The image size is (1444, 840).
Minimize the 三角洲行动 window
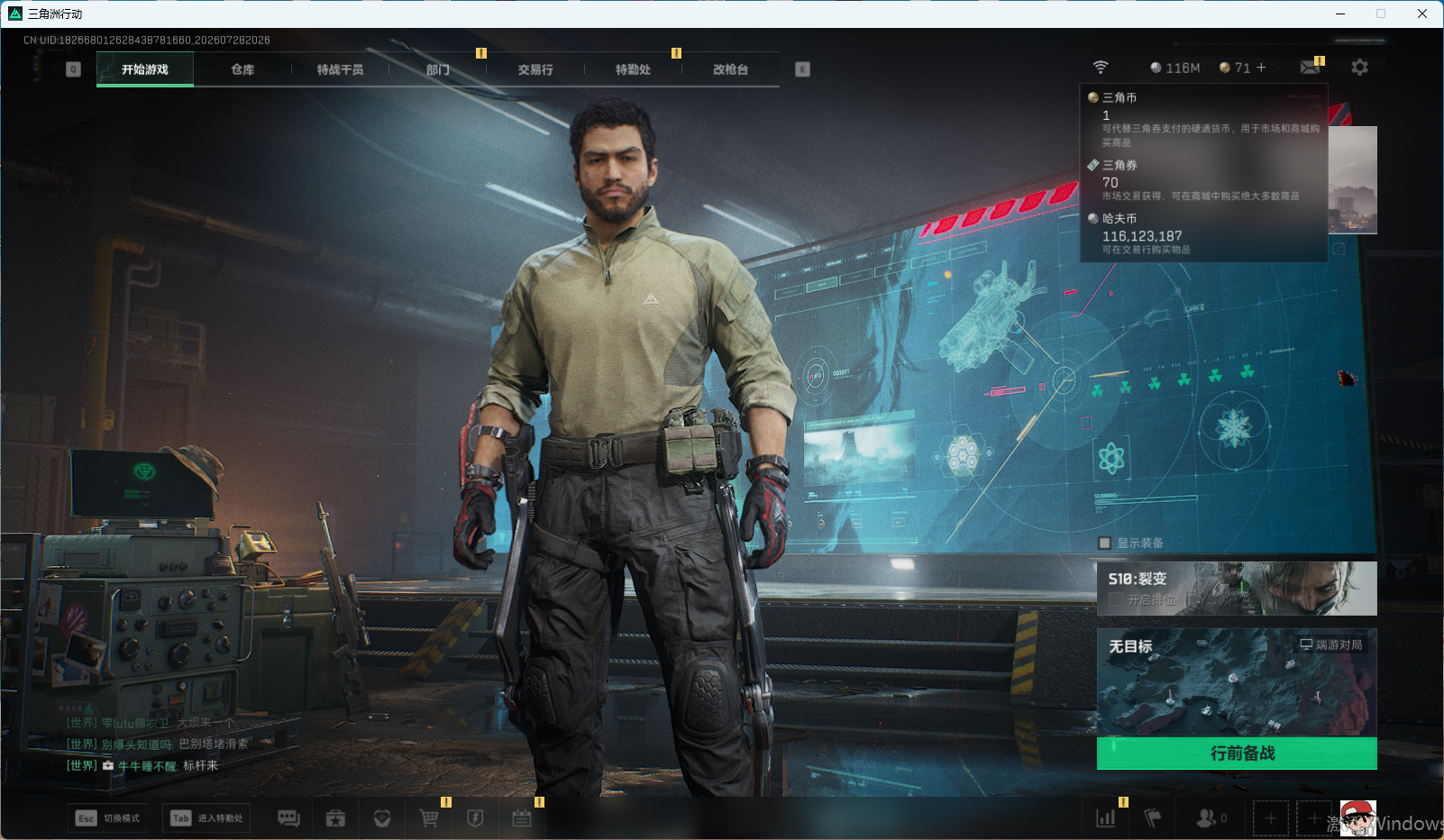click(x=1340, y=14)
